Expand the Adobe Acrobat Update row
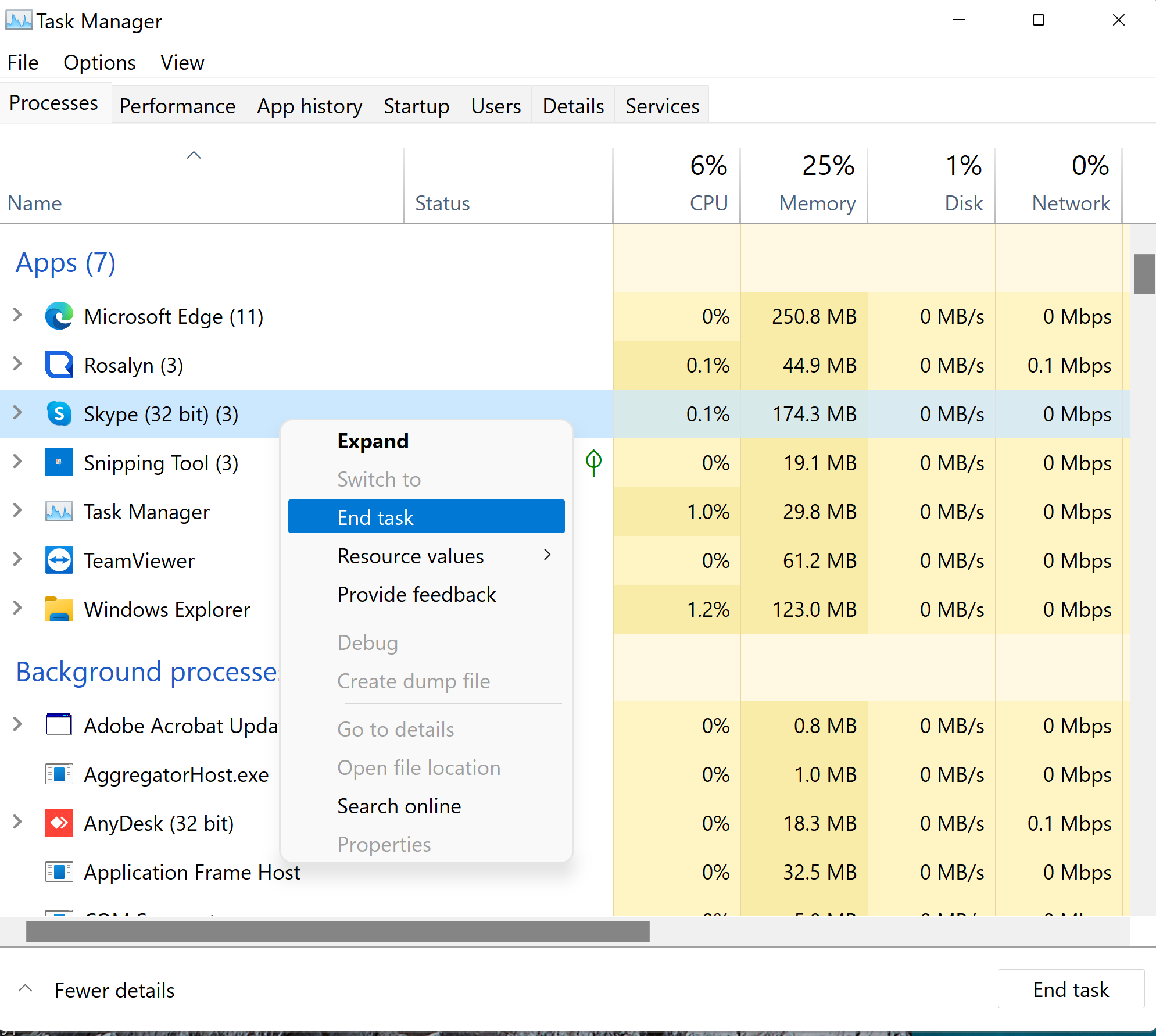 [x=17, y=725]
